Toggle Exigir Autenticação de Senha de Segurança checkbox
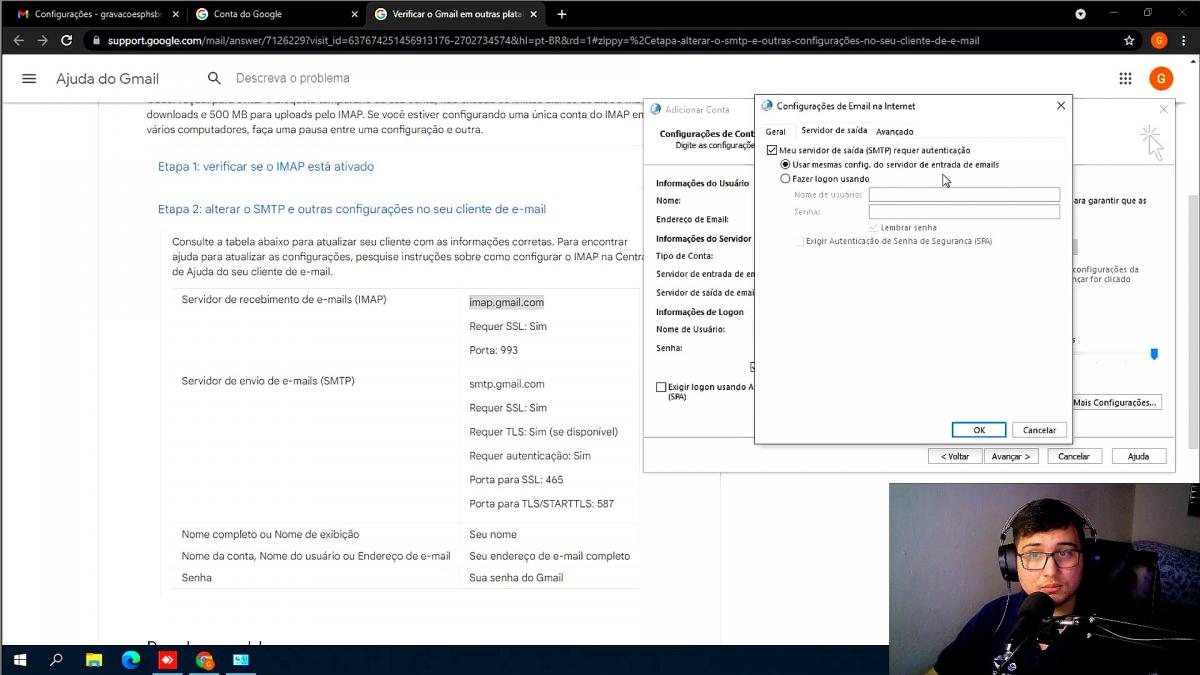The width and height of the screenshot is (1200, 675). click(799, 241)
